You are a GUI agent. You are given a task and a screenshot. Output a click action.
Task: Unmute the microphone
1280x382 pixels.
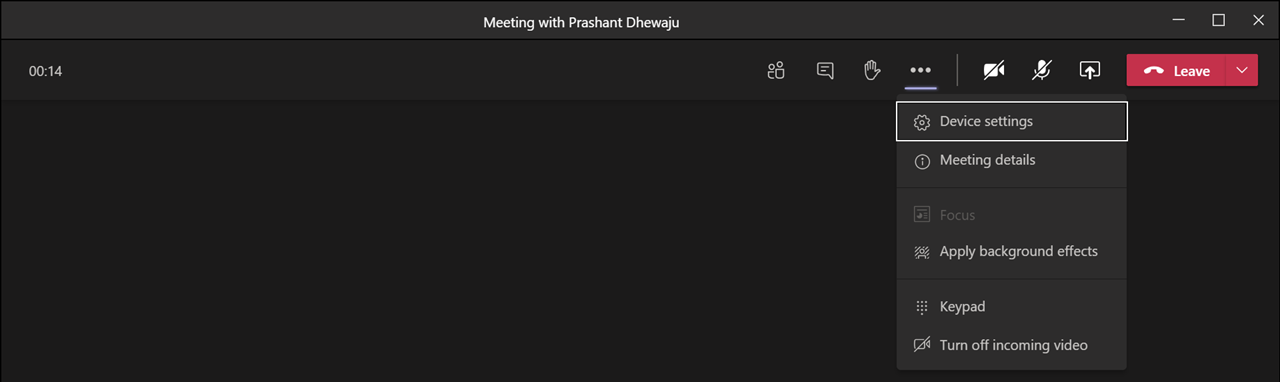[x=1042, y=70]
